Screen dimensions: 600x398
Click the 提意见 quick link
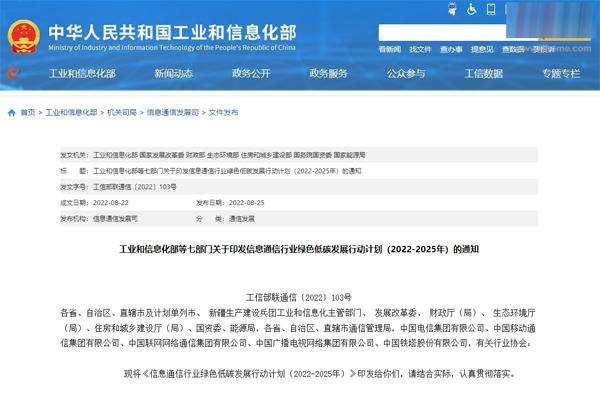tap(482, 49)
